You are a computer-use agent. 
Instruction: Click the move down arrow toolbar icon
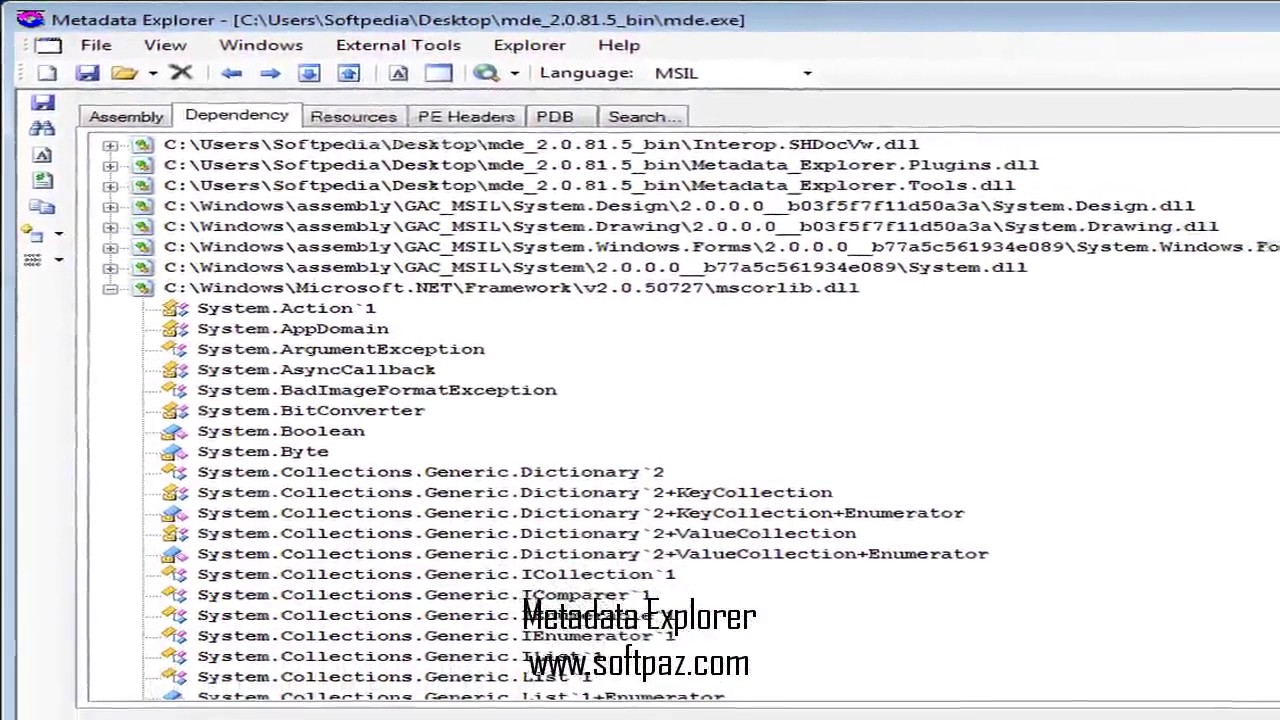(309, 73)
